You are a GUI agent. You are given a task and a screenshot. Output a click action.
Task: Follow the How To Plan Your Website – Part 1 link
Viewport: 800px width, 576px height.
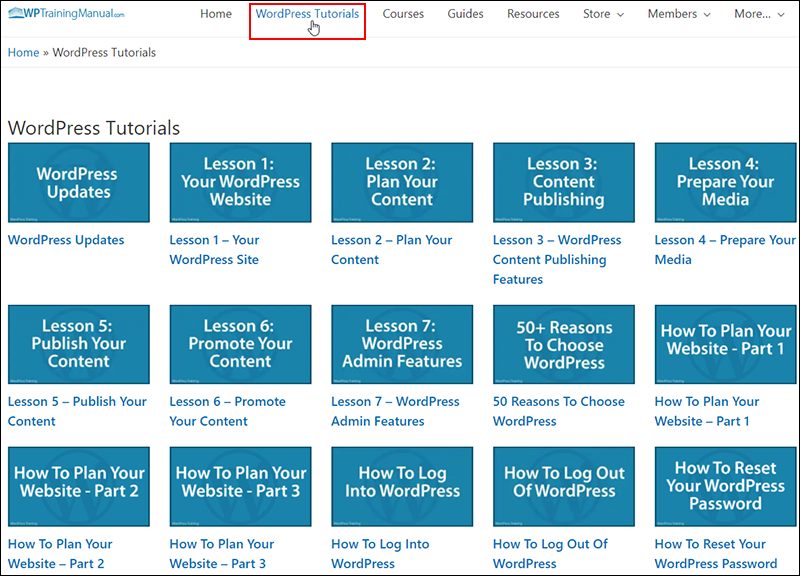(707, 411)
